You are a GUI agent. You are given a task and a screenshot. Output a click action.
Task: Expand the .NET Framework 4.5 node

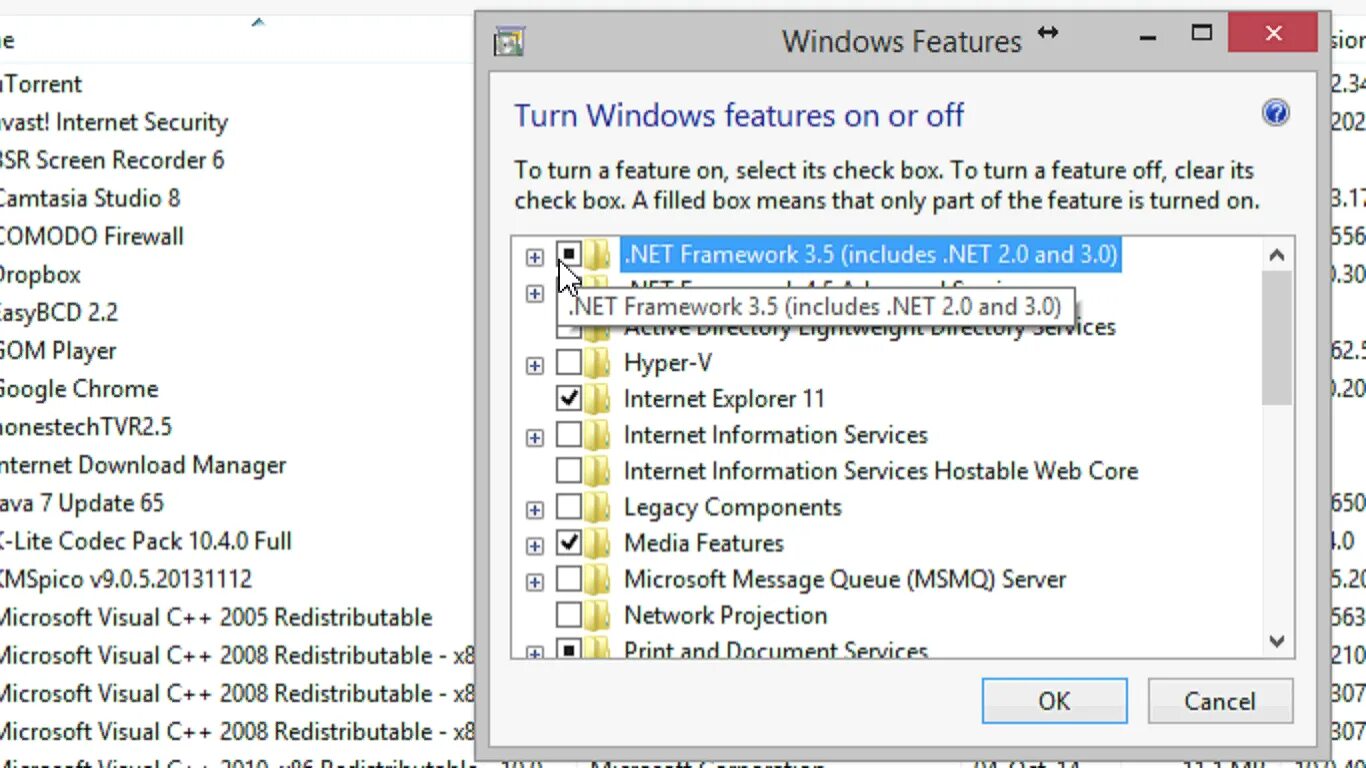coord(535,293)
